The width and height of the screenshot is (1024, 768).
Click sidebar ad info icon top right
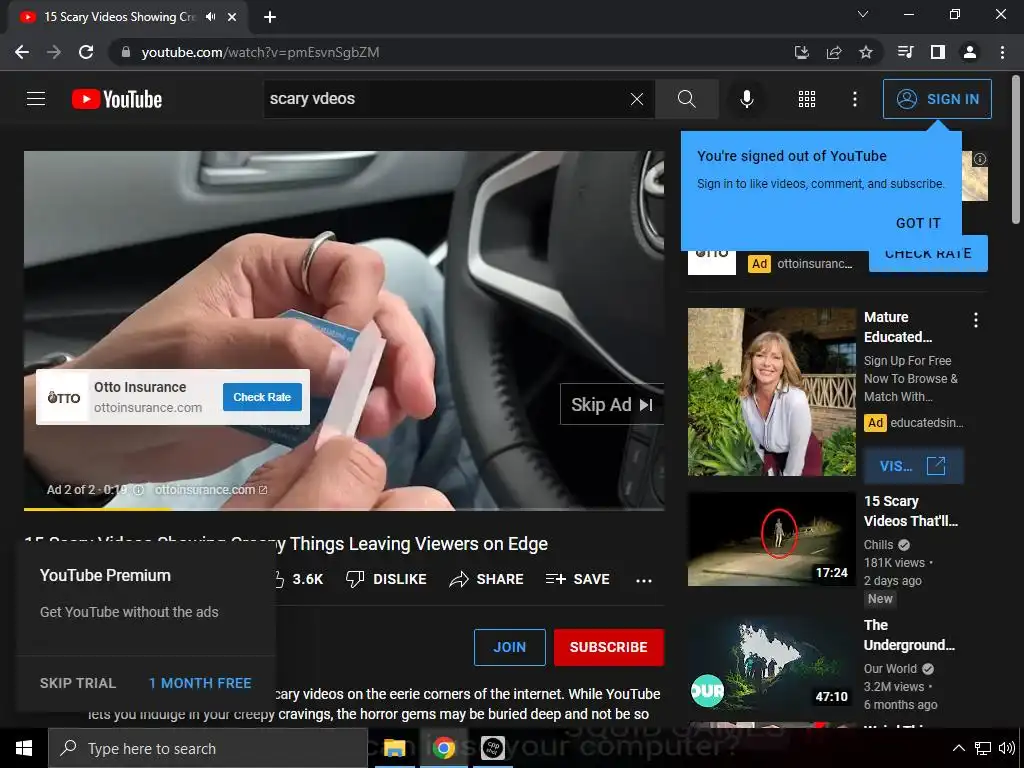click(x=980, y=159)
